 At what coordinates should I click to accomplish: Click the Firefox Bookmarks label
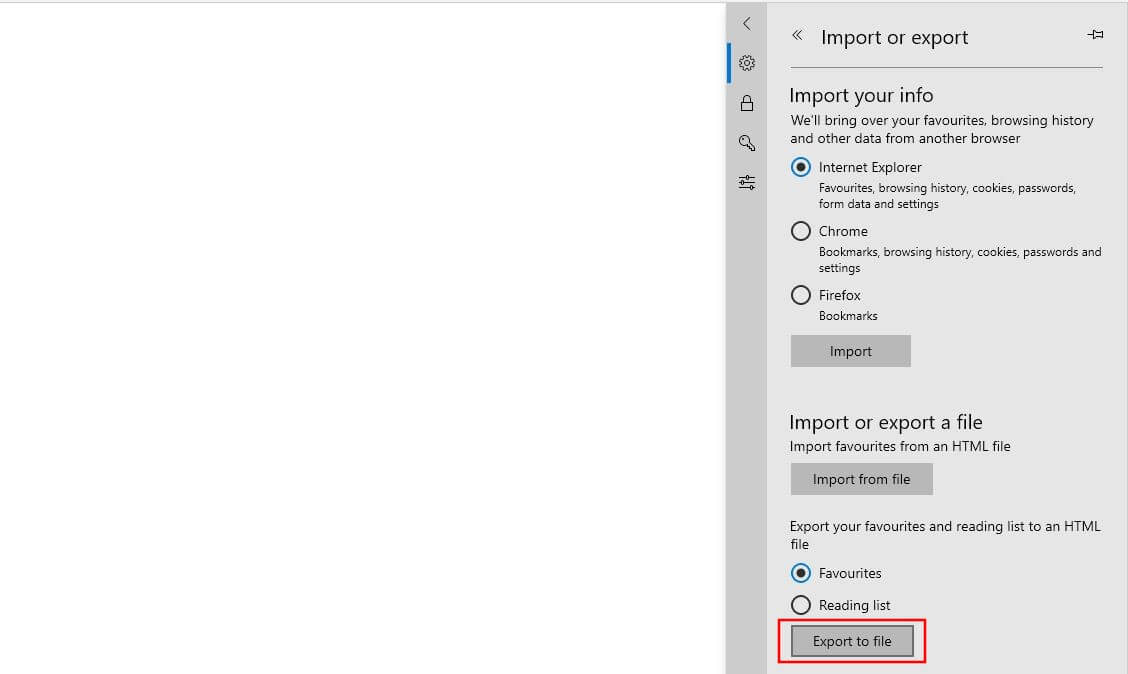(x=848, y=315)
